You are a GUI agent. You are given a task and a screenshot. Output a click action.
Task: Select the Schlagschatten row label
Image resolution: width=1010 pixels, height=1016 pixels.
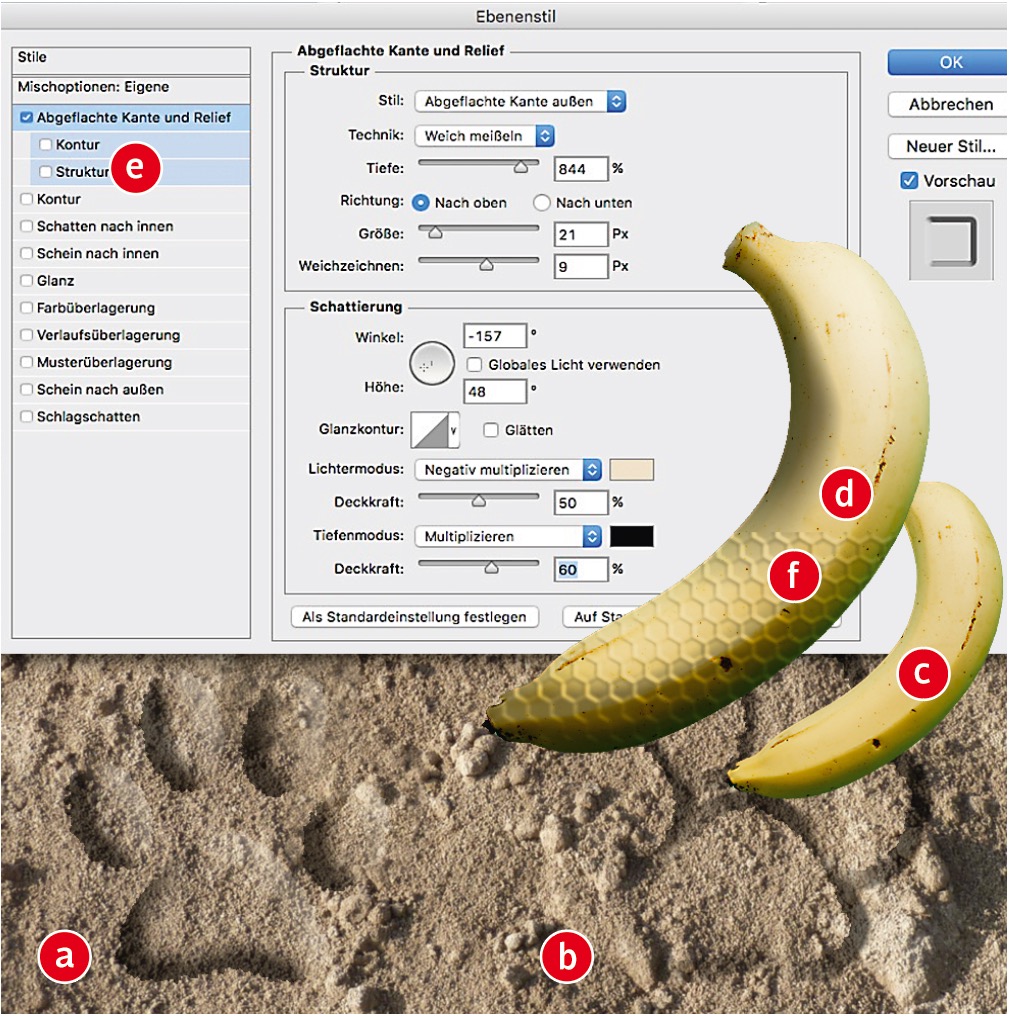pyautogui.click(x=88, y=417)
